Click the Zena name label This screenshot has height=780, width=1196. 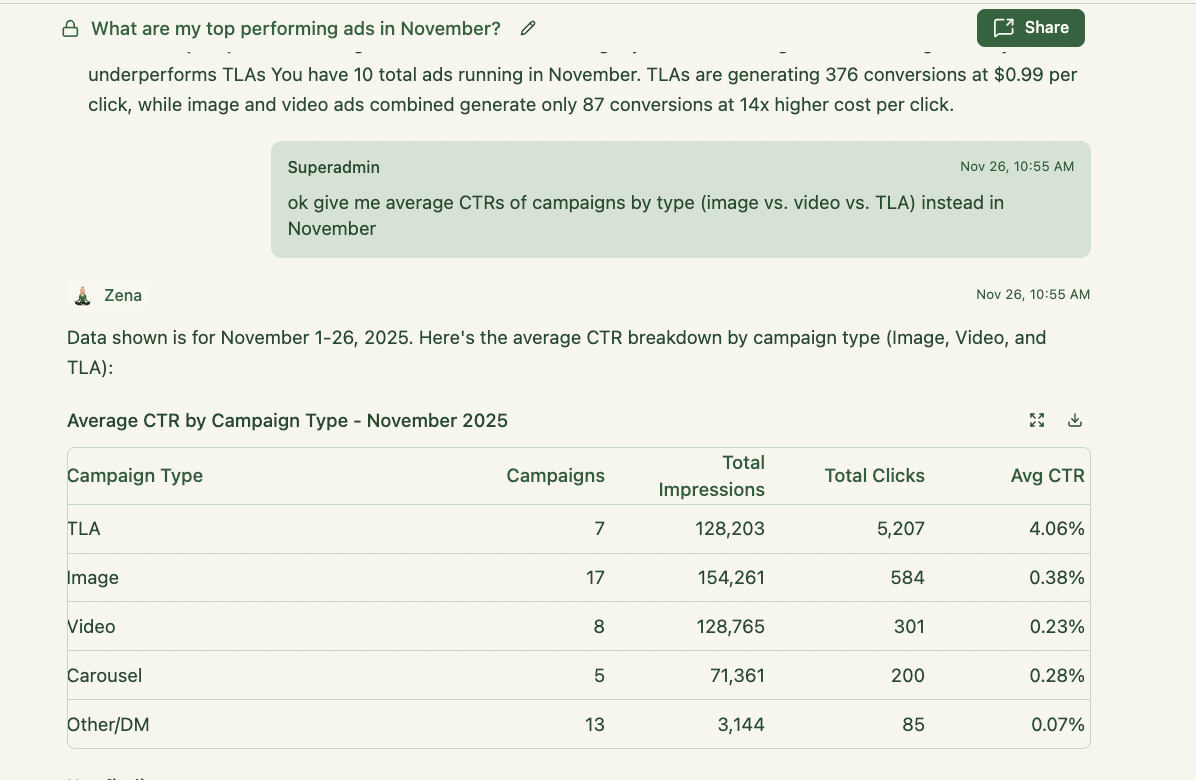(123, 295)
